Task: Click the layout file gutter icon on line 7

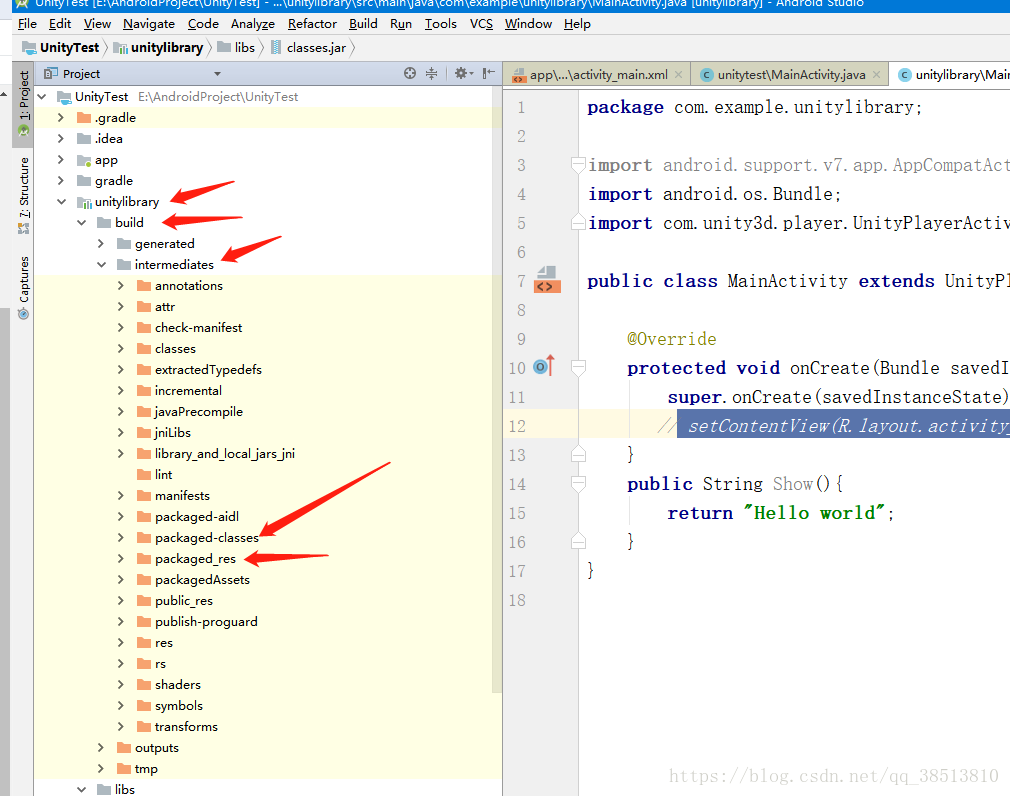Action: 547,280
